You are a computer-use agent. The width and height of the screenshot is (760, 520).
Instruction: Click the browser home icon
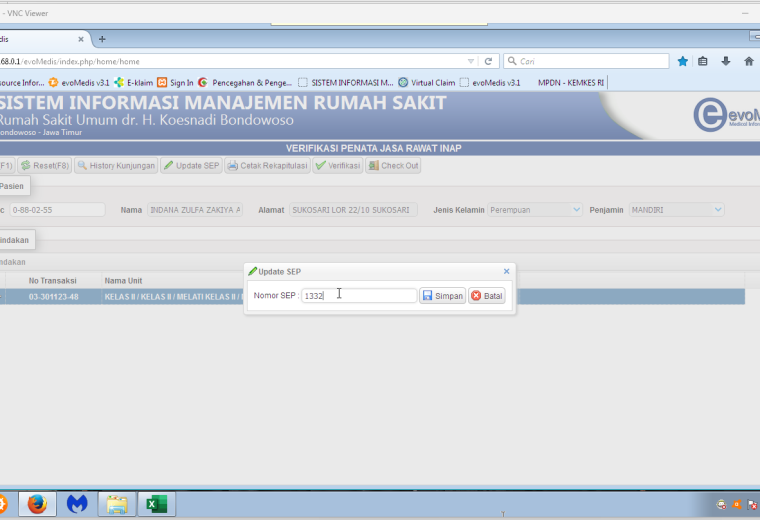tap(749, 62)
